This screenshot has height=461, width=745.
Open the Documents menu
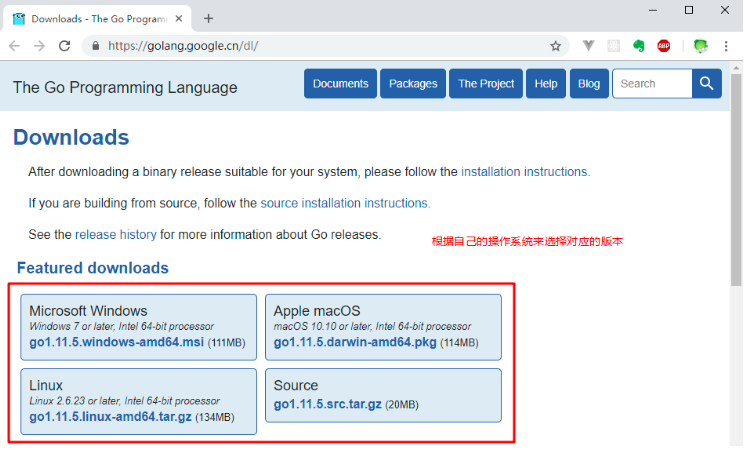pyautogui.click(x=340, y=84)
